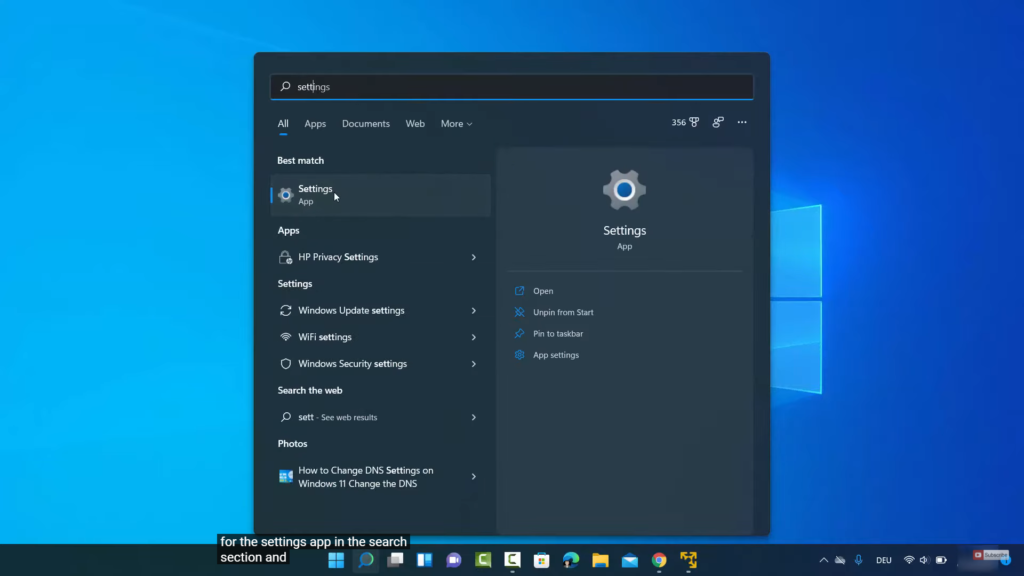Open the three-dot search options menu
The image size is (1024, 576).
[742, 123]
